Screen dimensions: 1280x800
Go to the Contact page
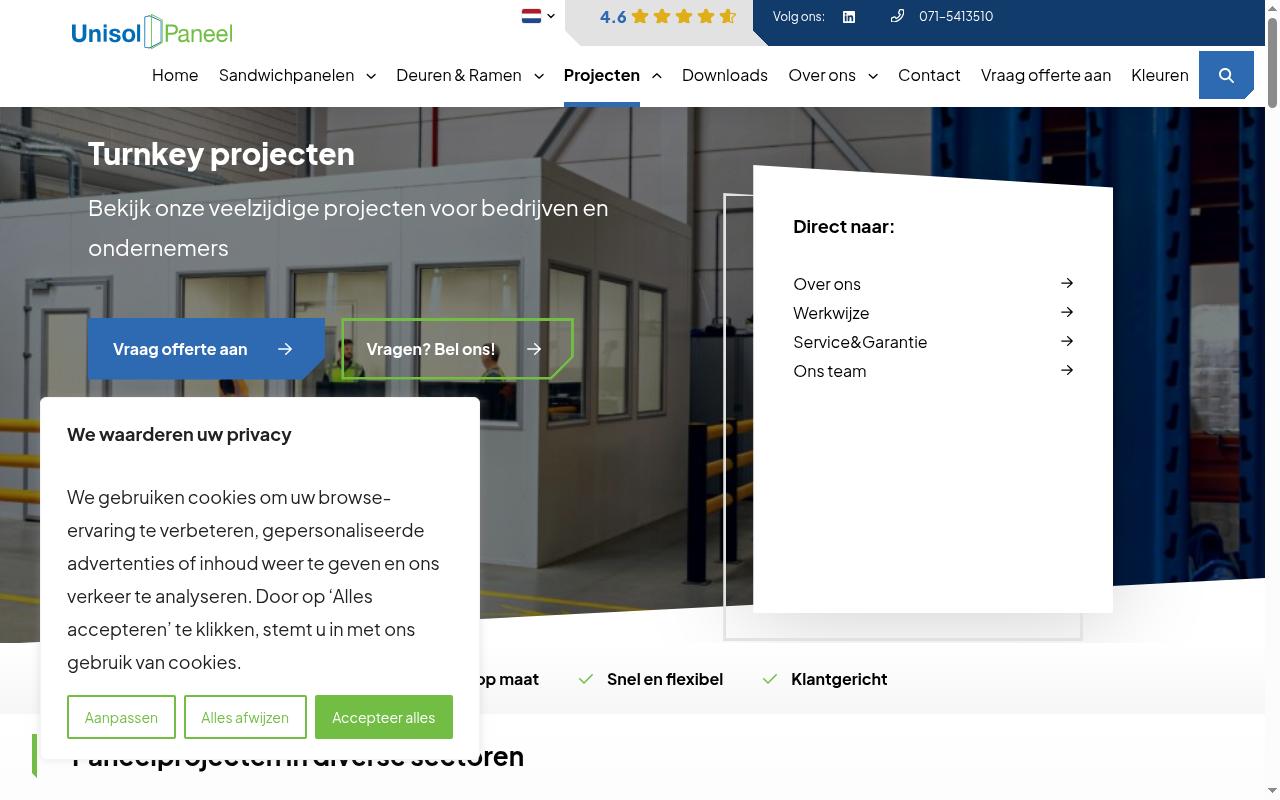(x=929, y=75)
